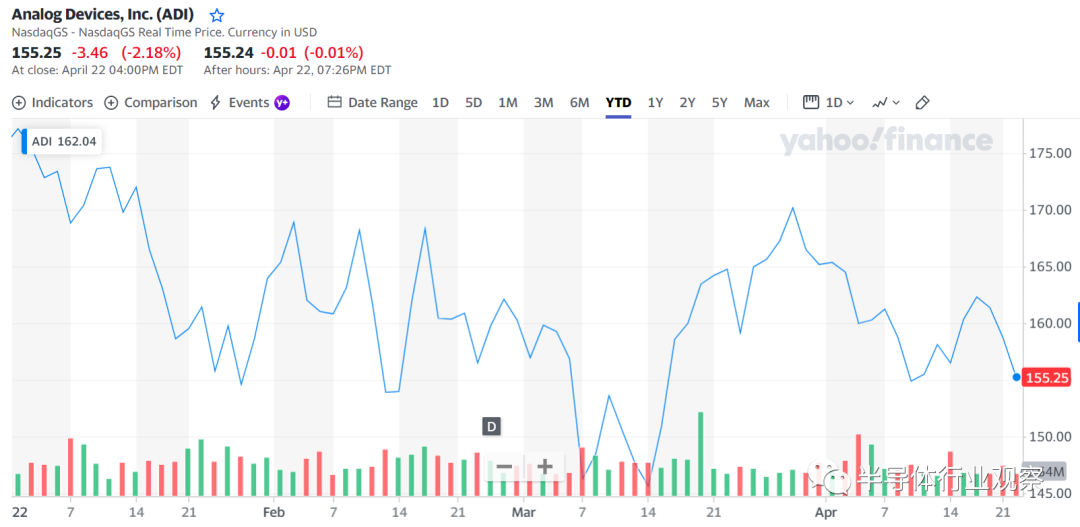Select the Max time range

pos(756,103)
